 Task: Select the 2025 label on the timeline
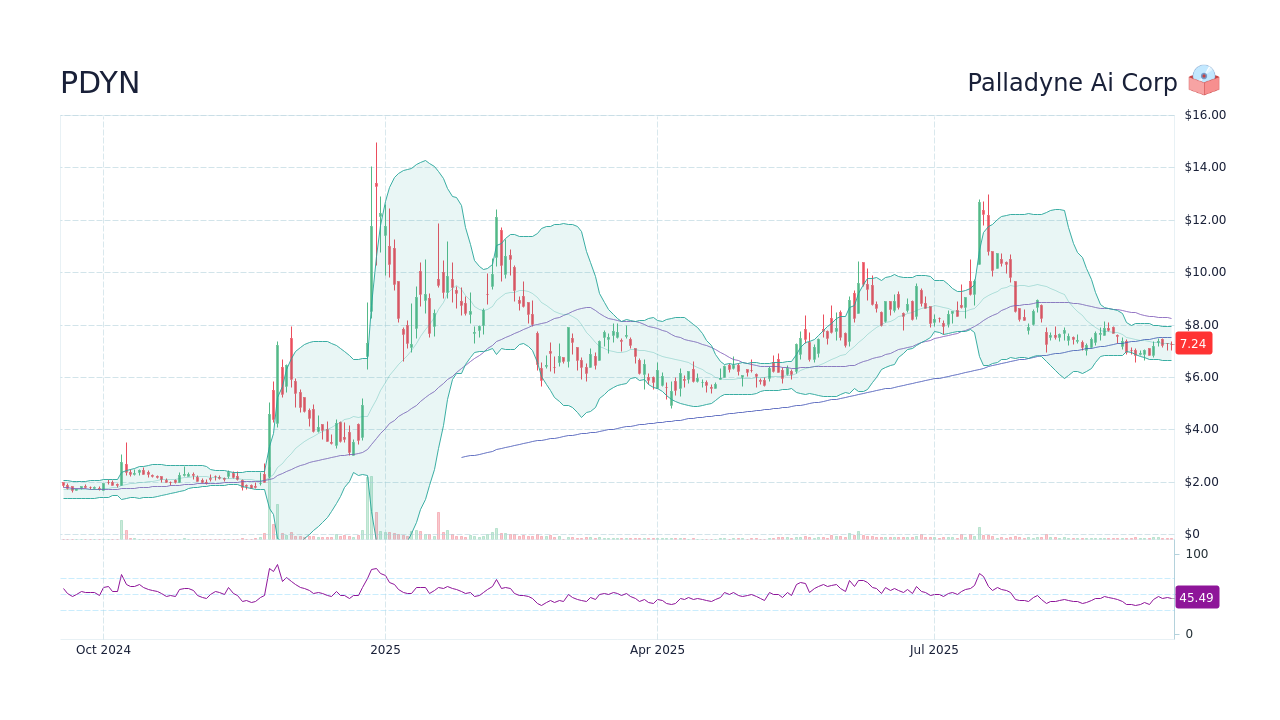(x=385, y=649)
